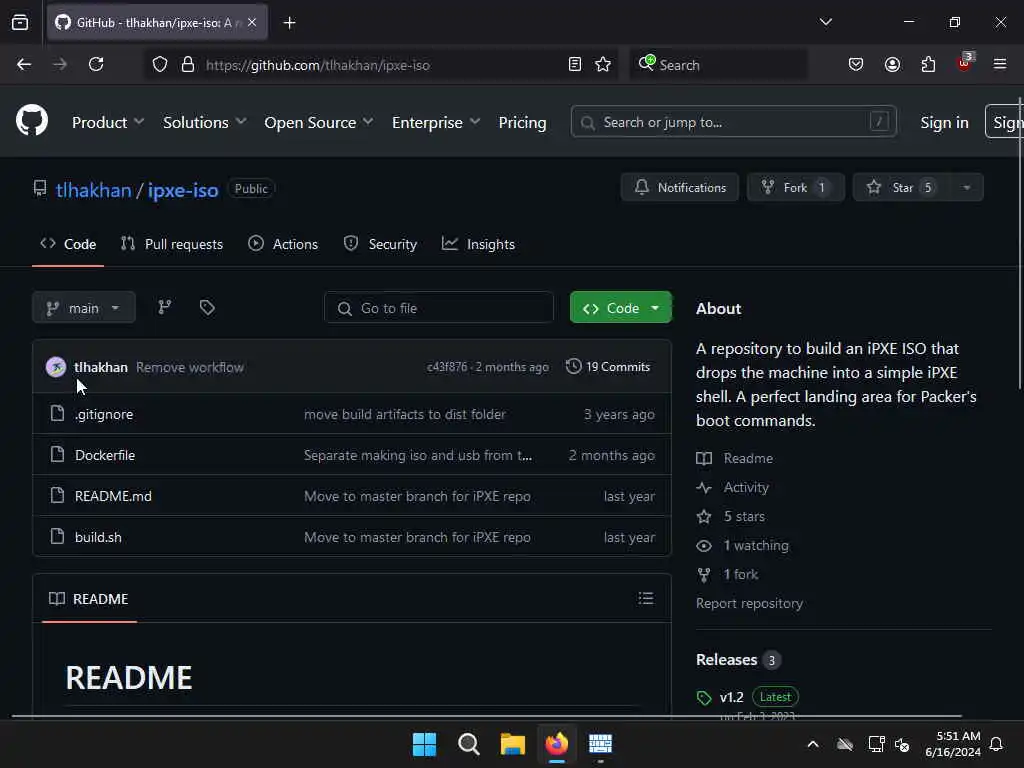Open the red uBlock extension icon
1024x768 pixels.
pyautogui.click(x=965, y=63)
